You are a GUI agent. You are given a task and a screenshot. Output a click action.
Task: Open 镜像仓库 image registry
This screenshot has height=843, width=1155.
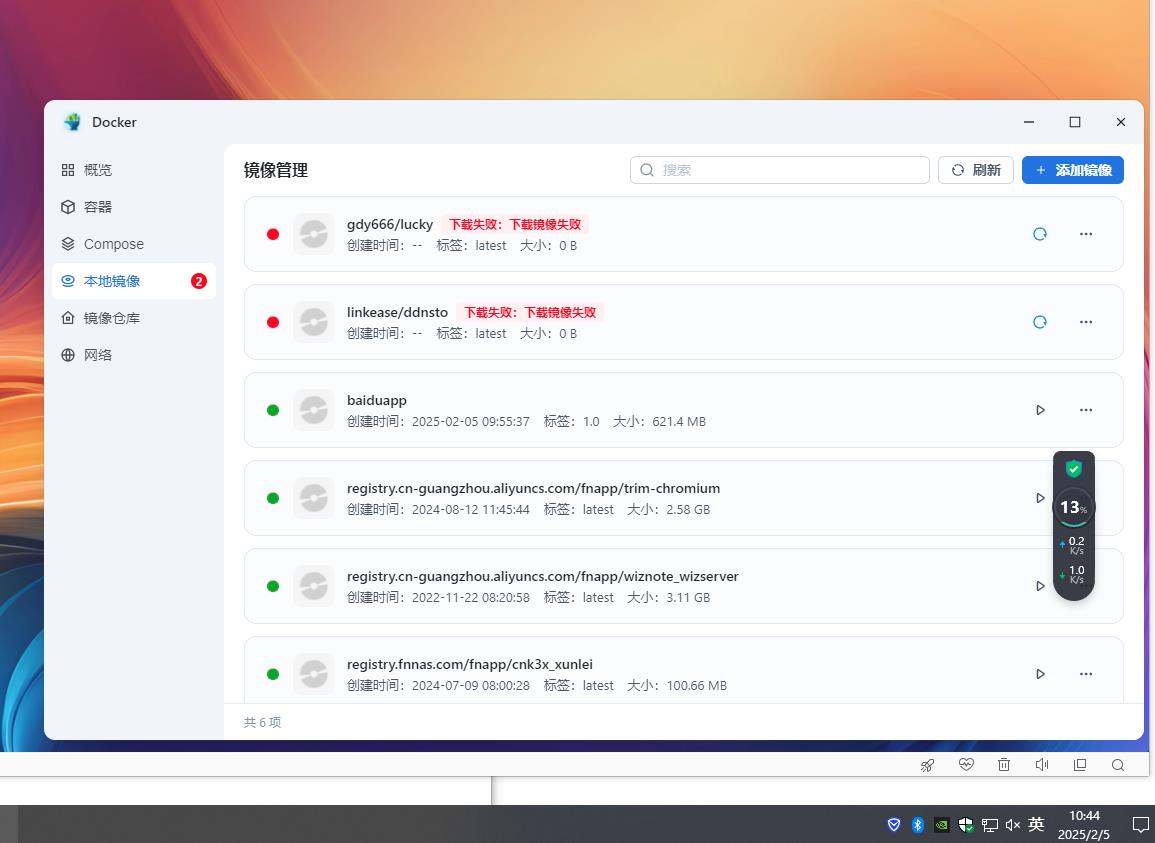coord(133,318)
